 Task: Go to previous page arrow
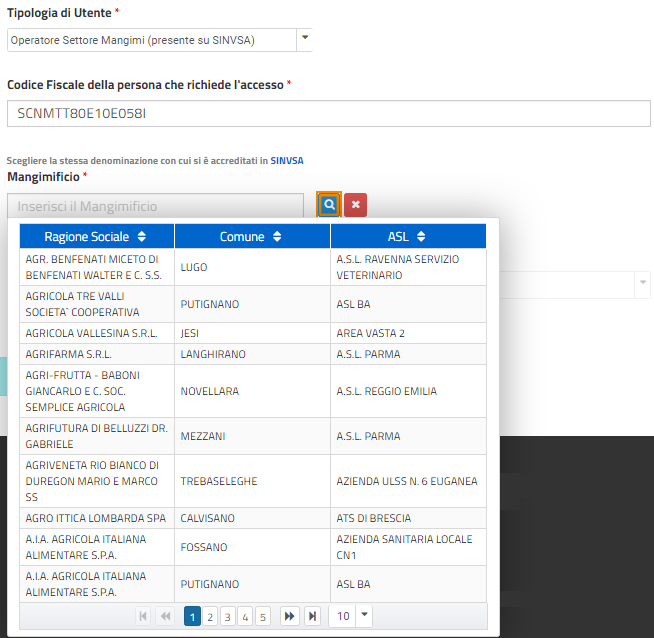(165, 616)
